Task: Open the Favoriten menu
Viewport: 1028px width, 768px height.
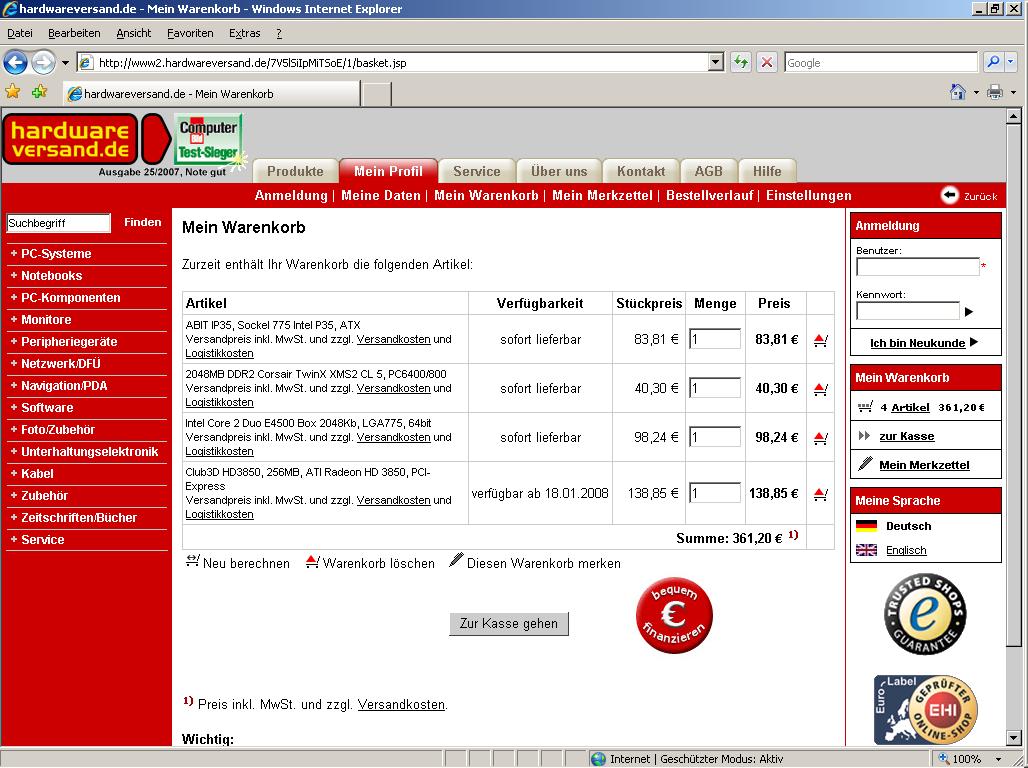Action: [190, 33]
